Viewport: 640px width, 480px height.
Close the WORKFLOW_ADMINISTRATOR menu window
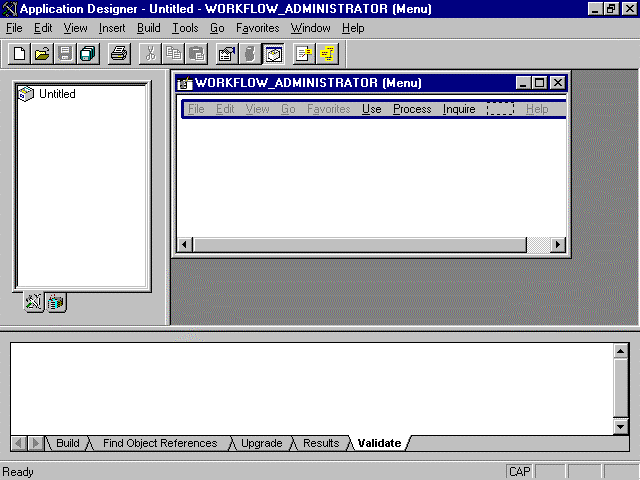558,83
